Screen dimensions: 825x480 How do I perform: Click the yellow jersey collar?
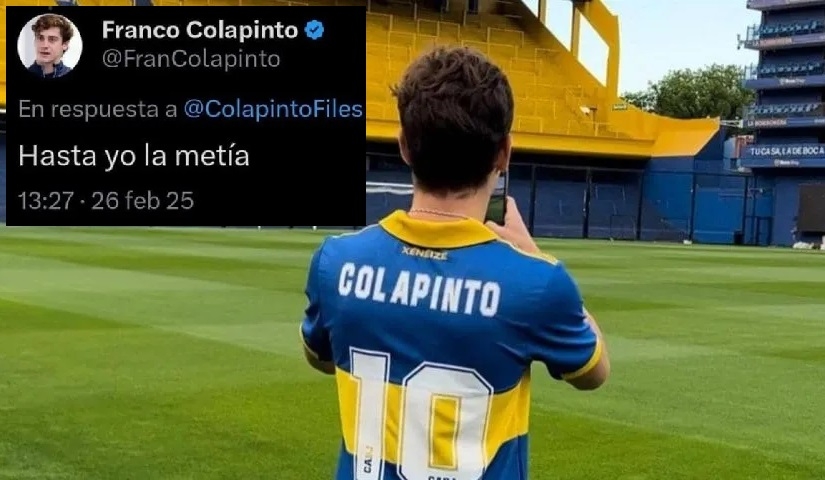(x=437, y=230)
